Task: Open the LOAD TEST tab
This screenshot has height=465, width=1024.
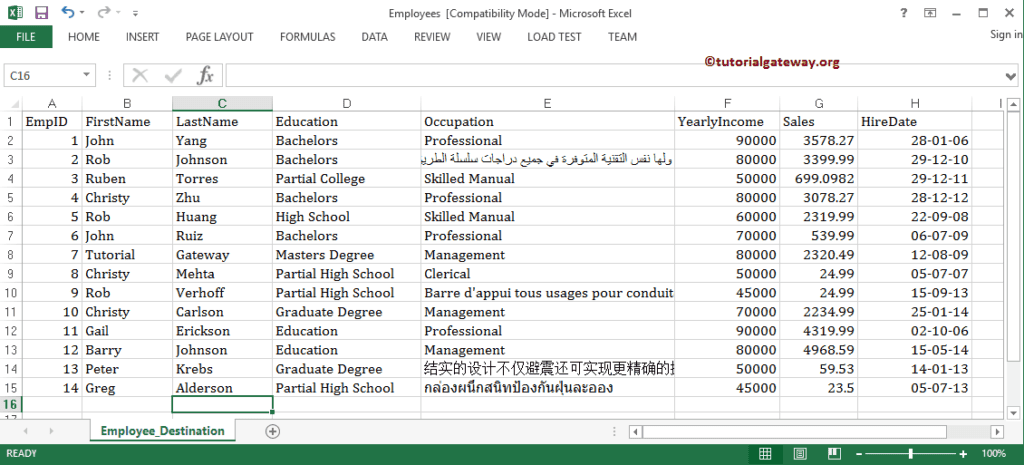Action: (x=554, y=37)
